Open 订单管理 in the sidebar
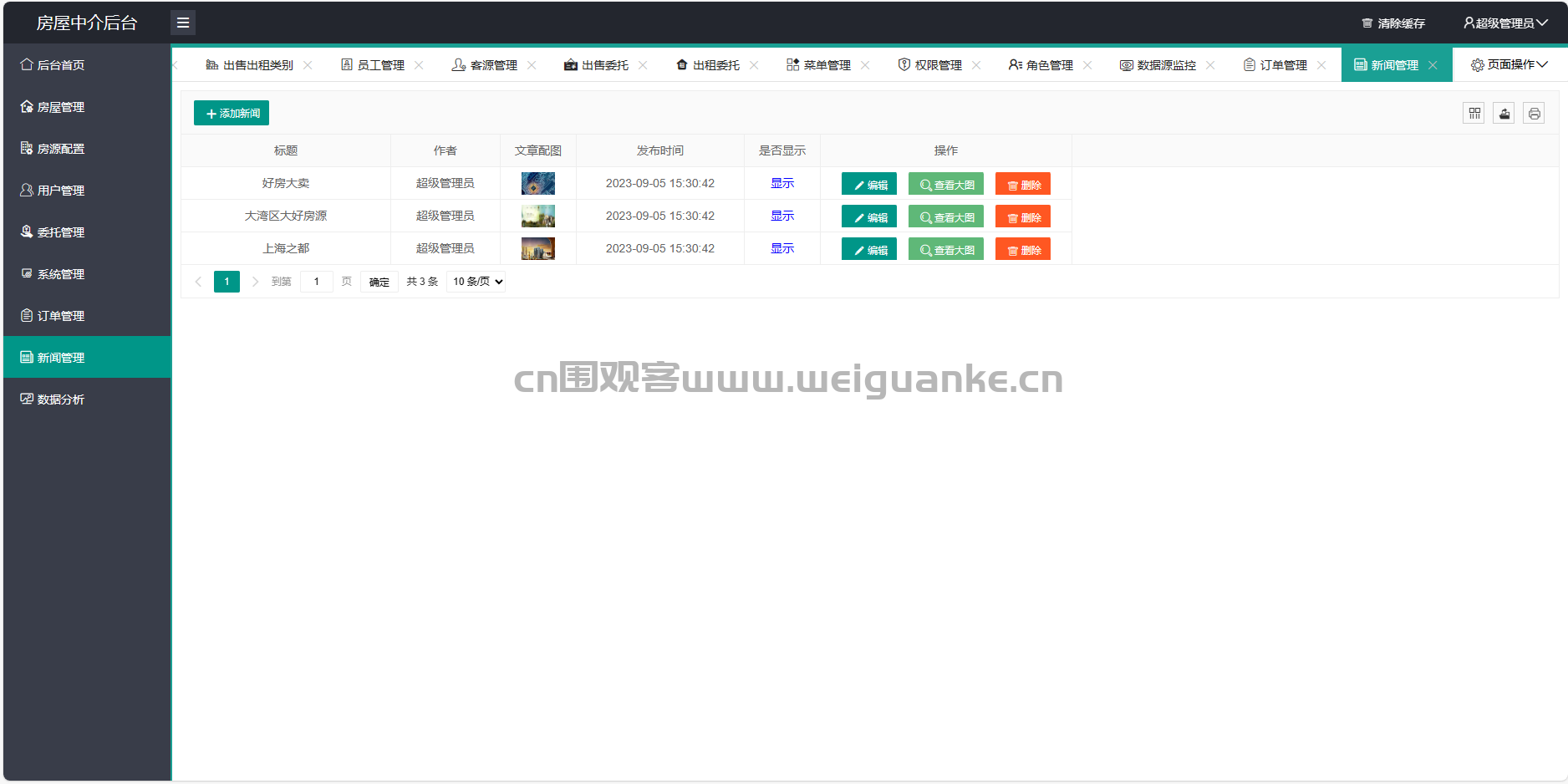 click(x=87, y=316)
